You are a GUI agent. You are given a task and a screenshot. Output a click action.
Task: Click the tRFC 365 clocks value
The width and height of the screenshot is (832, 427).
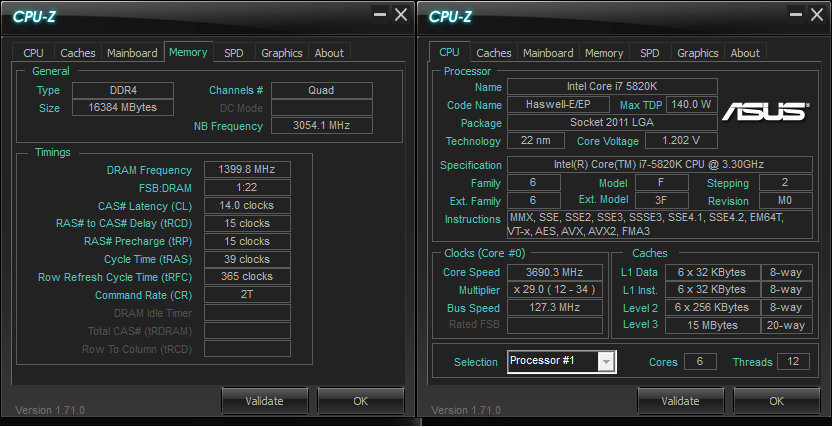tap(247, 276)
